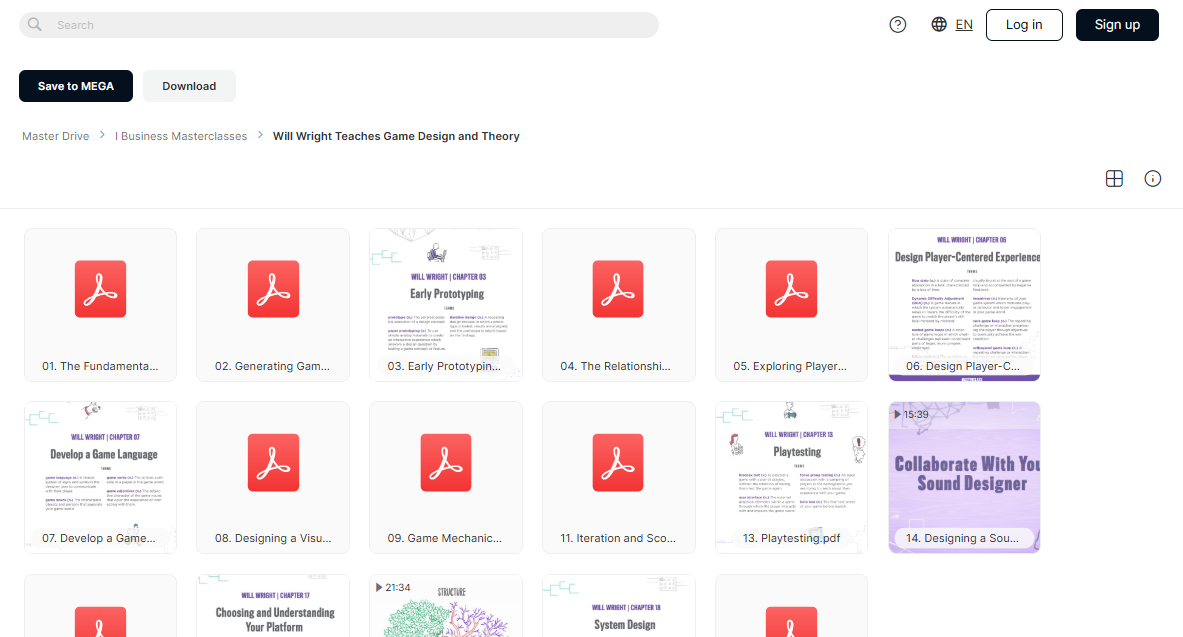Focus the Search input field
1183x637 pixels.
tap(339, 25)
